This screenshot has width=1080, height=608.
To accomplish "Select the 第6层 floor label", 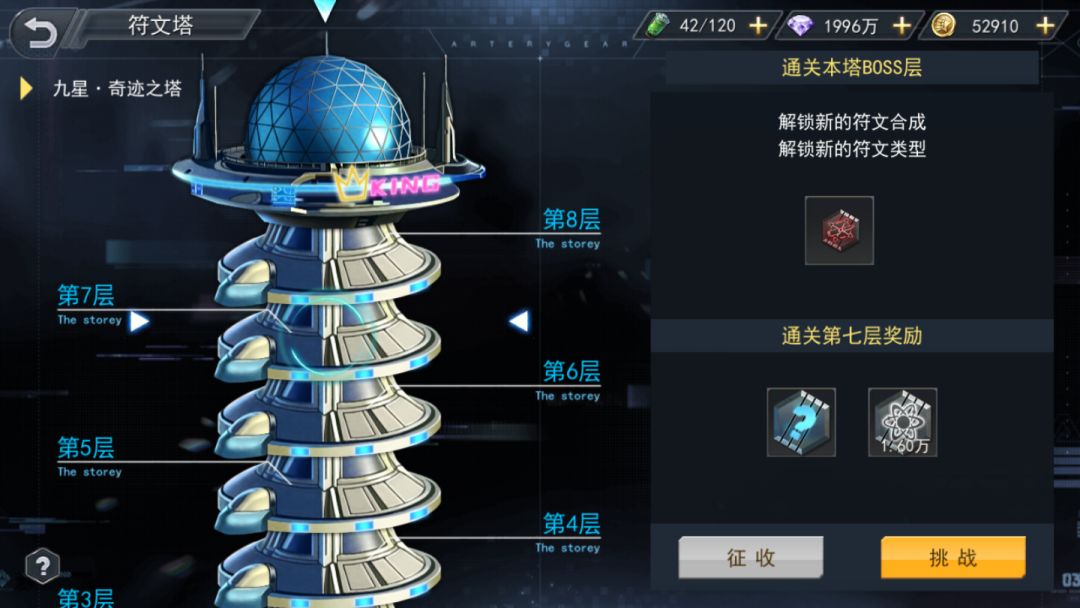I will click(571, 372).
